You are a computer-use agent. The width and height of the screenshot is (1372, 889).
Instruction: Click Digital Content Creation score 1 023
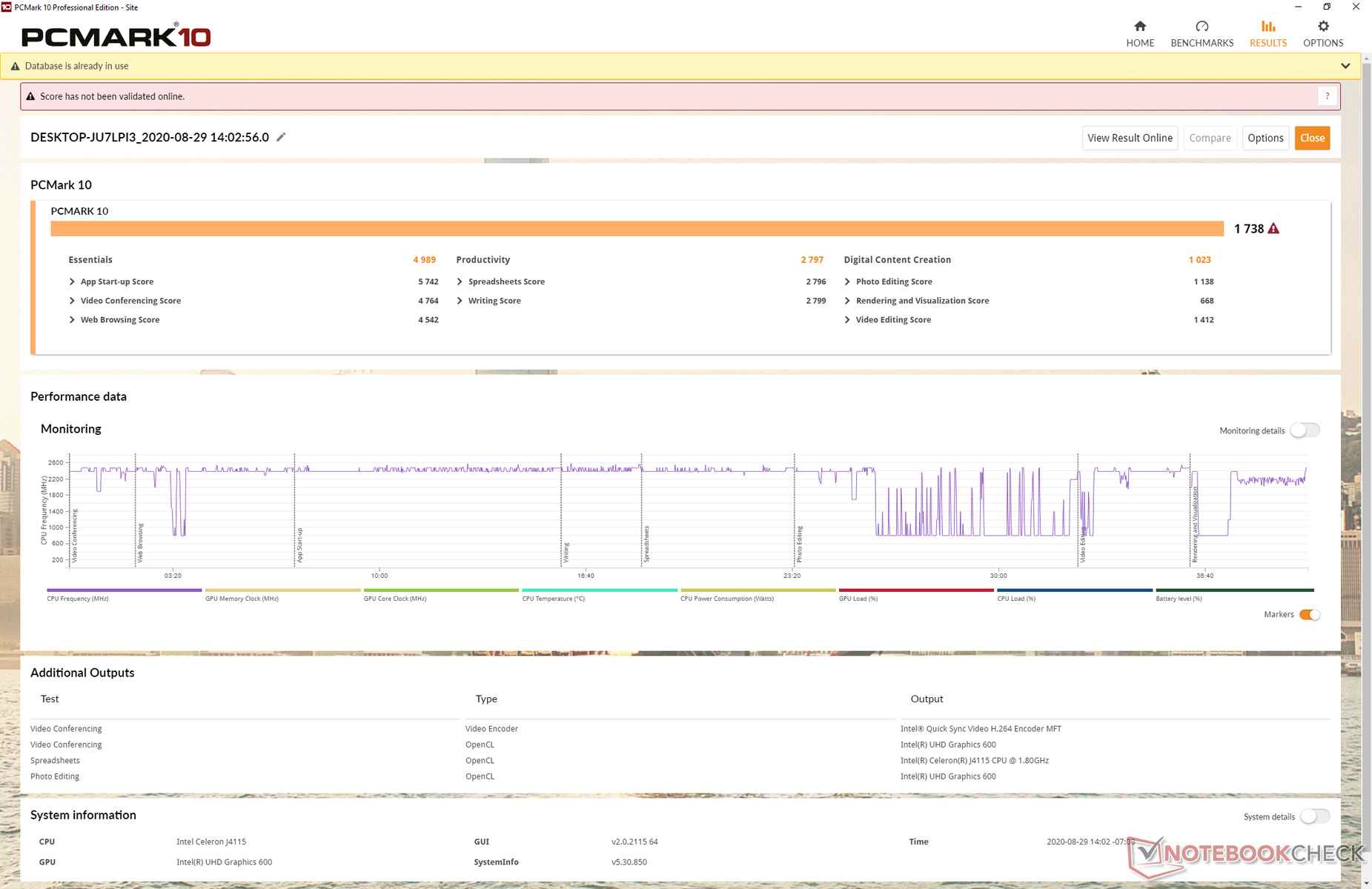point(1199,260)
